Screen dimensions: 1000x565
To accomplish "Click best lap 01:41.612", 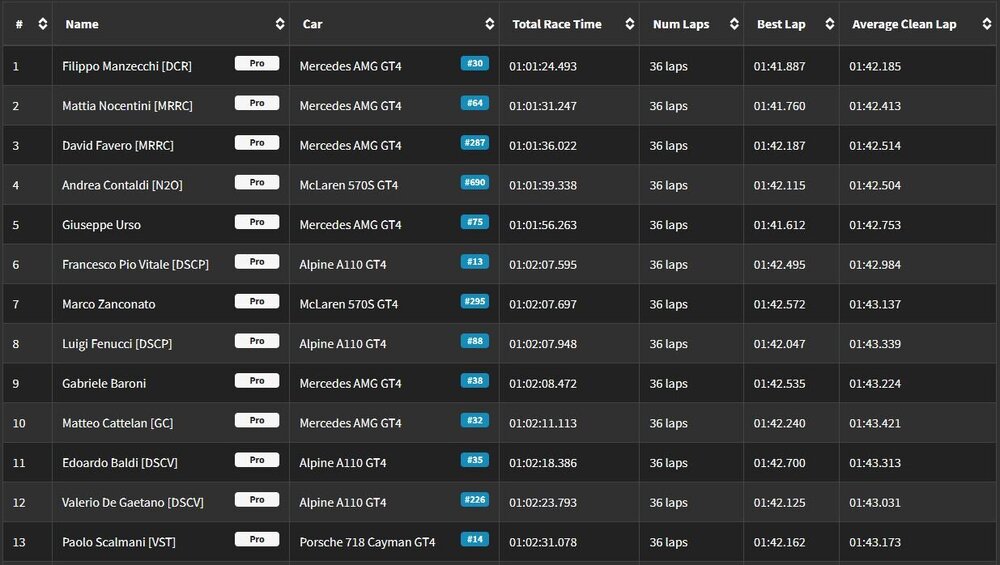I will coord(779,225).
